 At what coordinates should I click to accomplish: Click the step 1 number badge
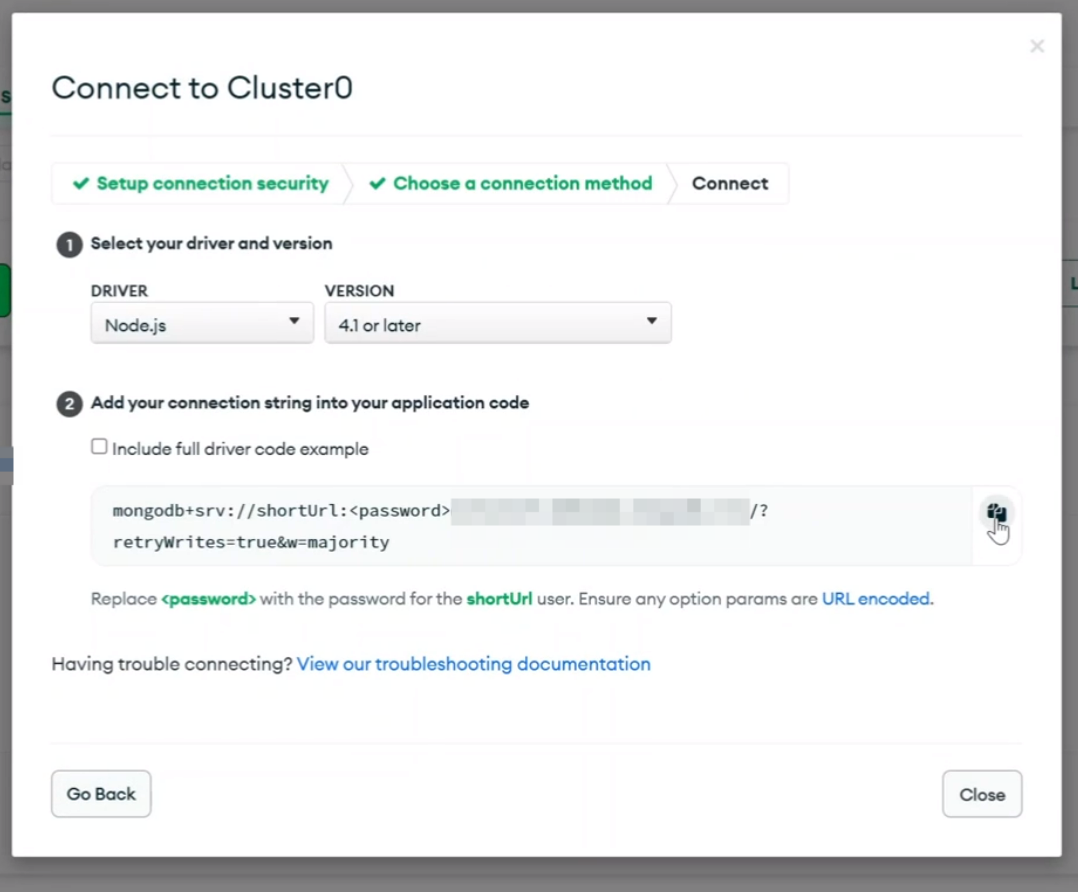pyautogui.click(x=69, y=245)
